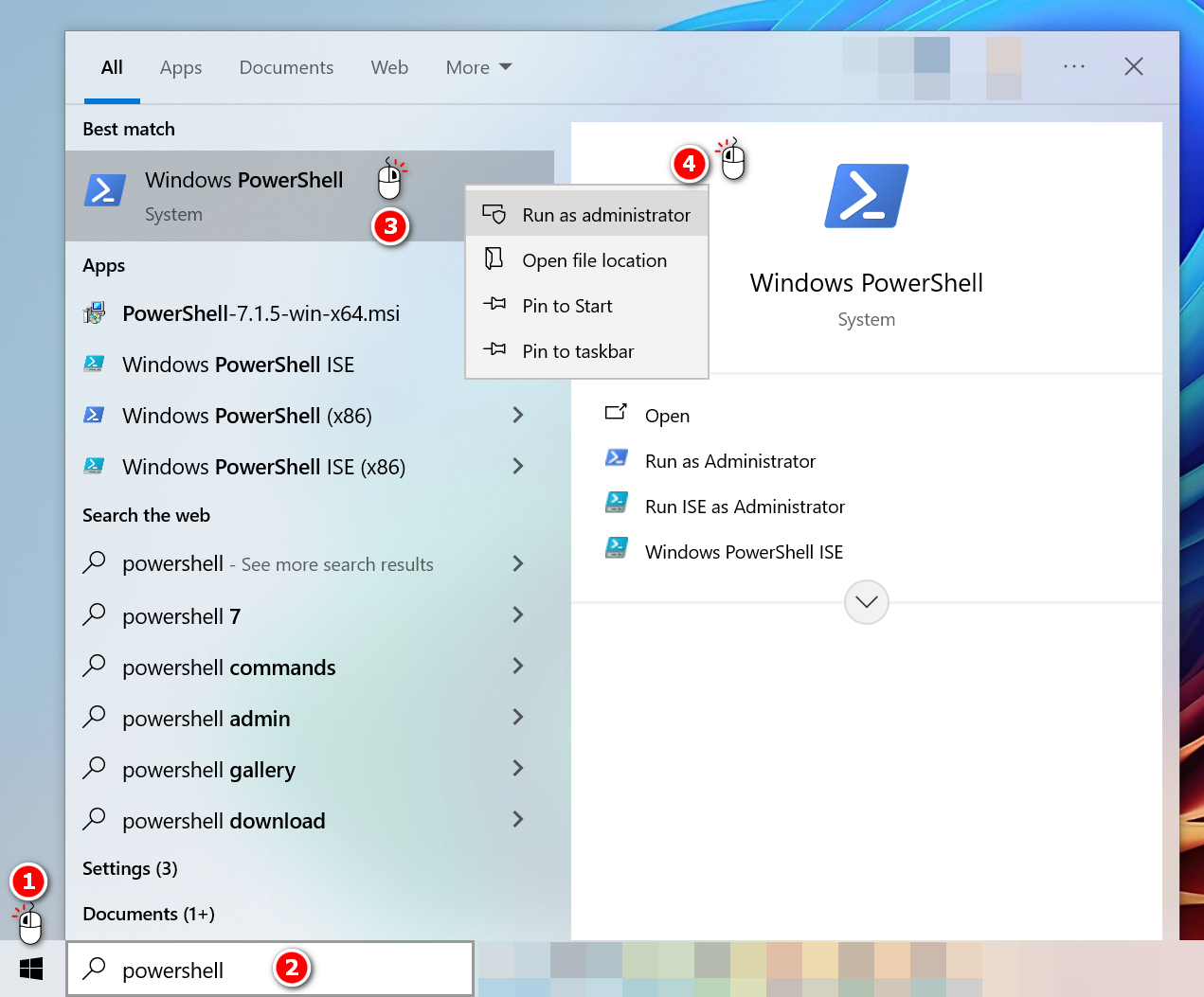The width and height of the screenshot is (1204, 997).
Task: Click the Windows PowerShell ISE app icon
Action: tap(94, 365)
